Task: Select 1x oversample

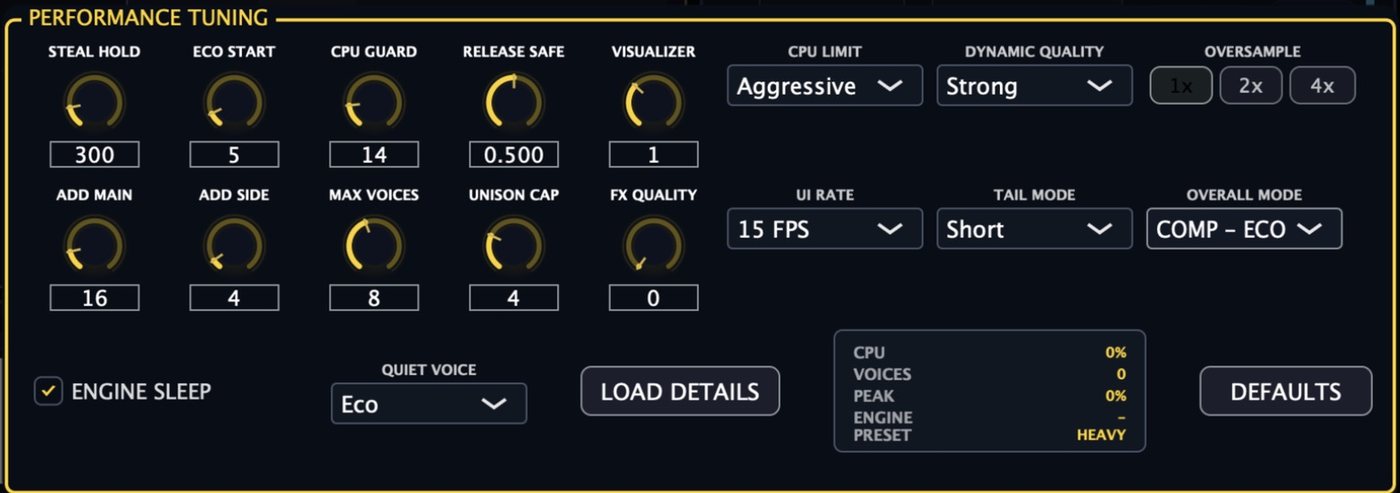Action: pyautogui.click(x=1181, y=86)
